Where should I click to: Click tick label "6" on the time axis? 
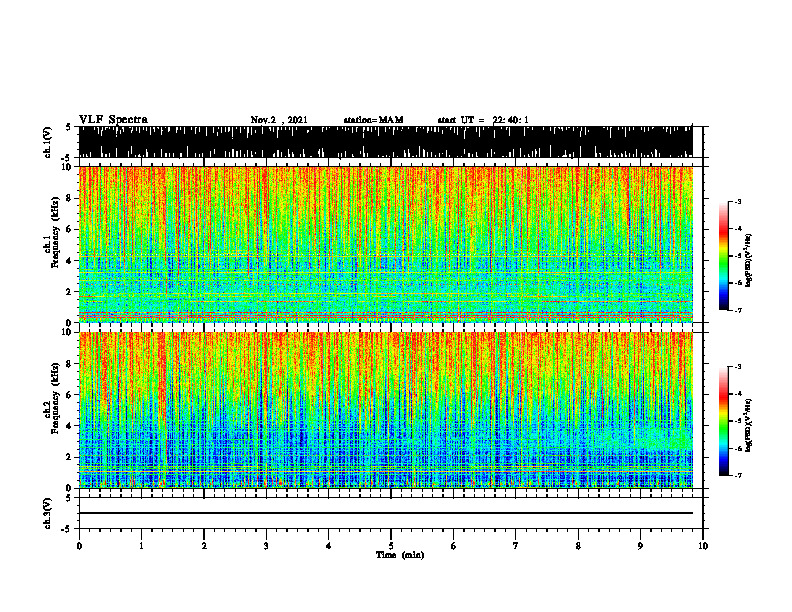pyautogui.click(x=454, y=546)
